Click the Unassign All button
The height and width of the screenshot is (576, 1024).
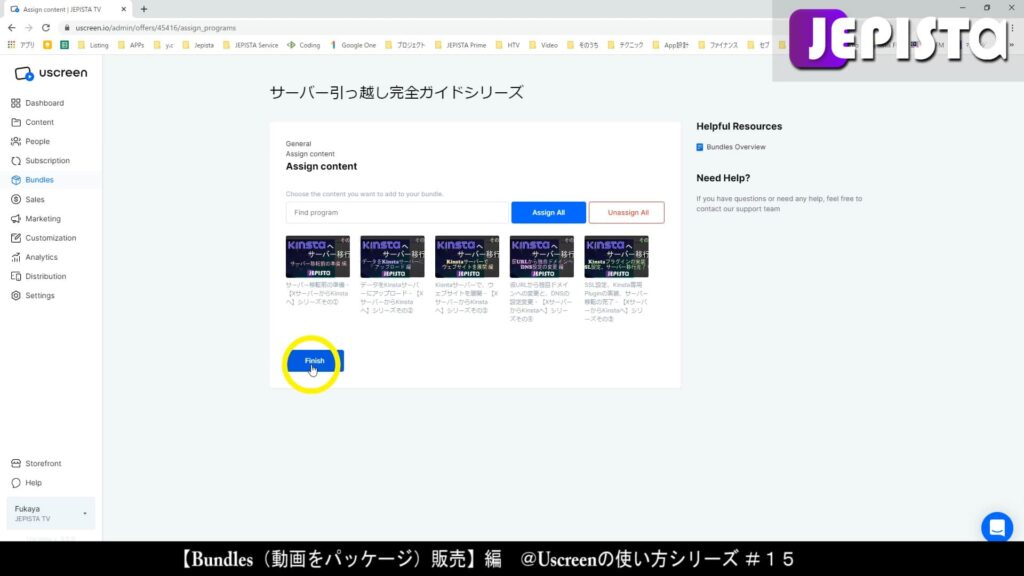tap(627, 212)
